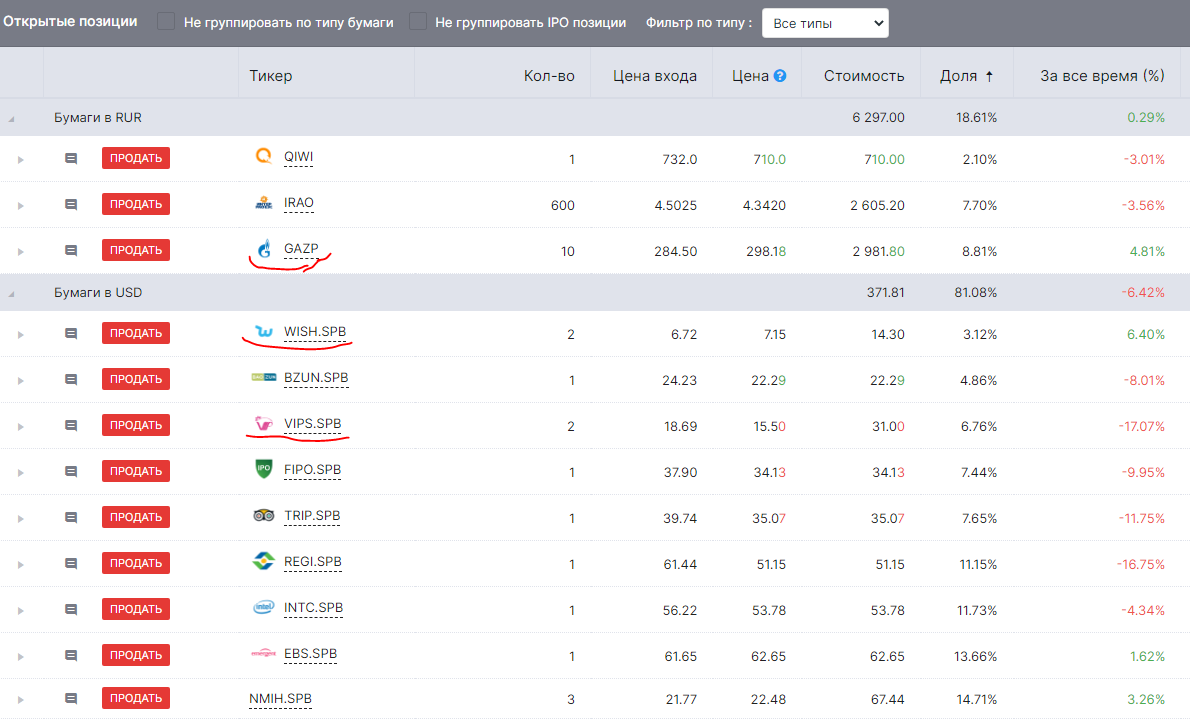The width and height of the screenshot is (1190, 722).
Task: Open the comment icon for REGI.SPB
Action: pos(71,563)
